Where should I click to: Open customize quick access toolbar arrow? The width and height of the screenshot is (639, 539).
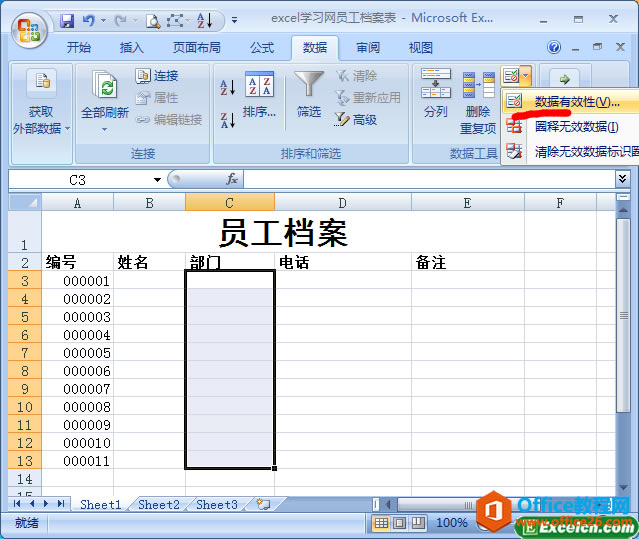click(234, 20)
